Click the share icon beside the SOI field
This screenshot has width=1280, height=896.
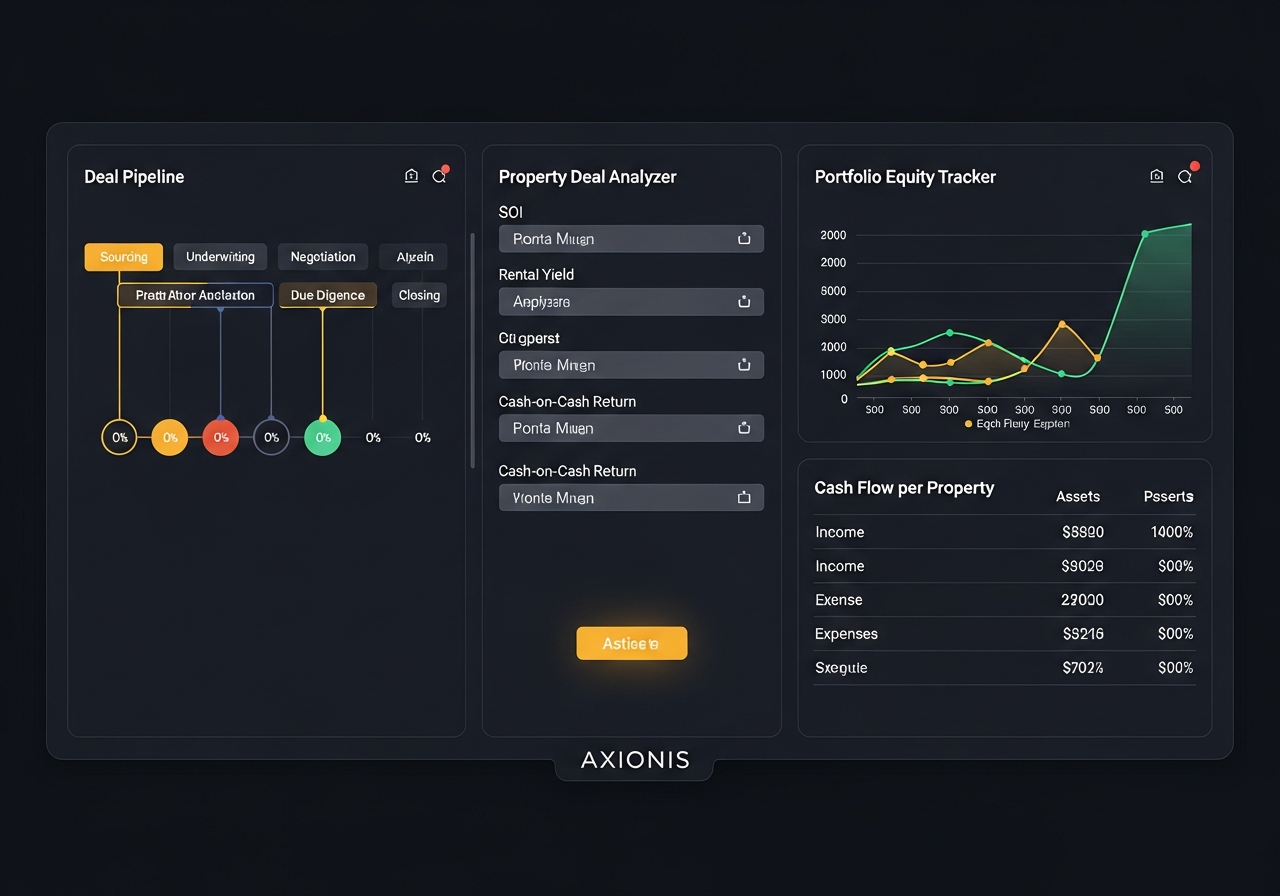744,238
